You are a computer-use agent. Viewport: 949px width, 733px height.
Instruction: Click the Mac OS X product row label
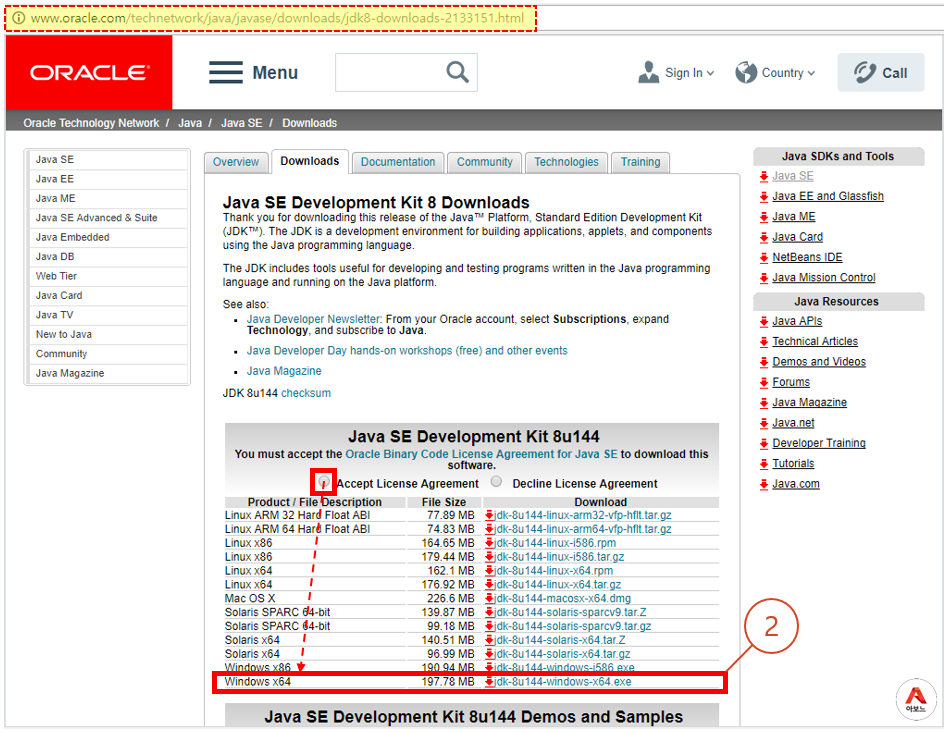coord(250,599)
